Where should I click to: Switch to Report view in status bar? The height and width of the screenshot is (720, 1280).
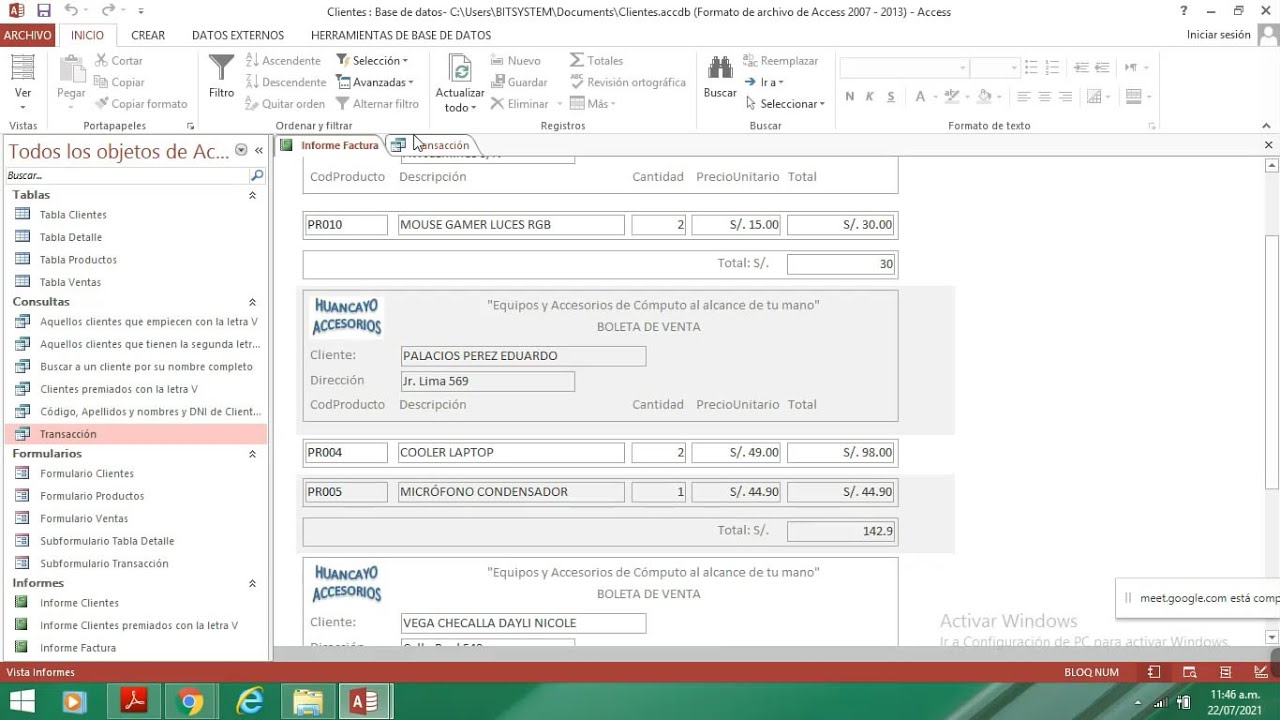coord(1154,672)
